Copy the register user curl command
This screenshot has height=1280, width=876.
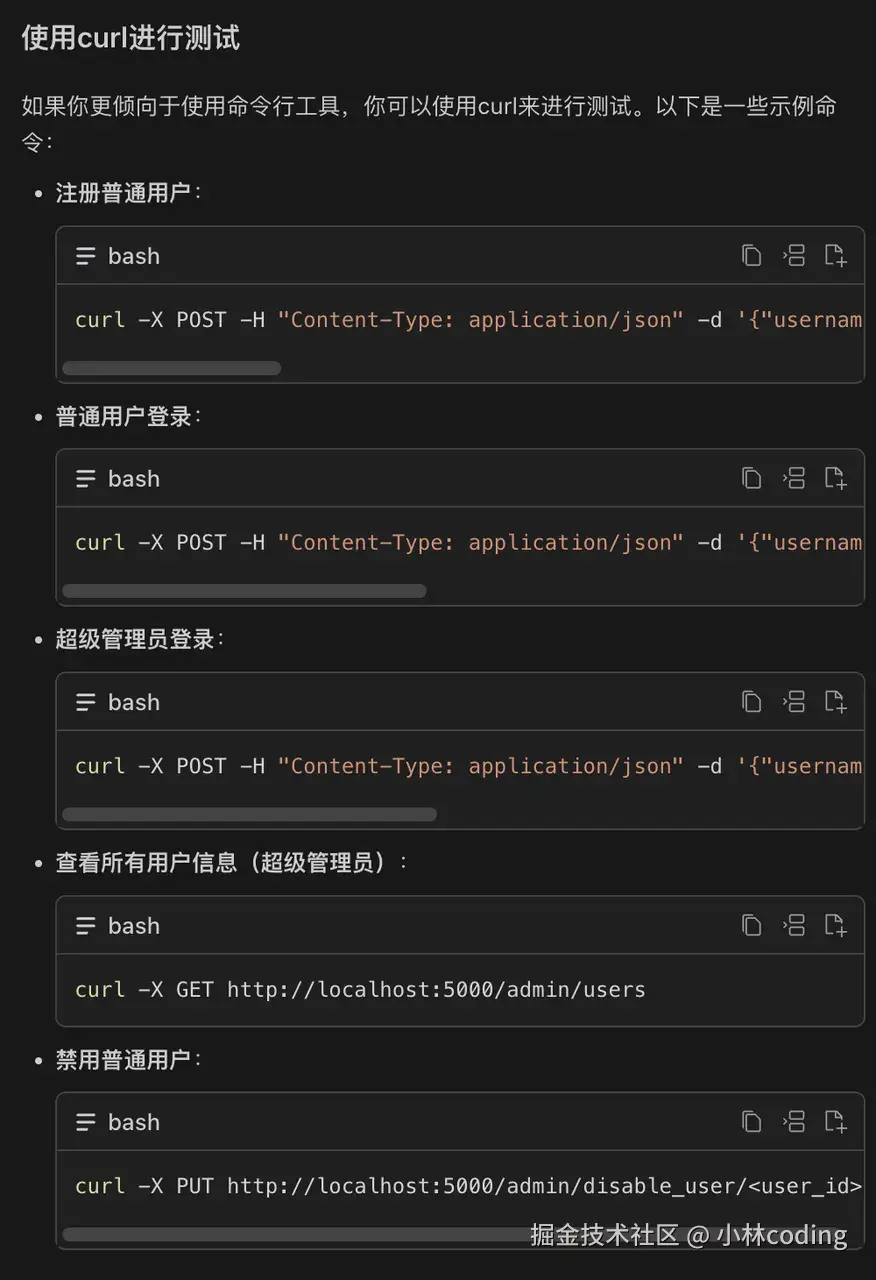coord(752,255)
